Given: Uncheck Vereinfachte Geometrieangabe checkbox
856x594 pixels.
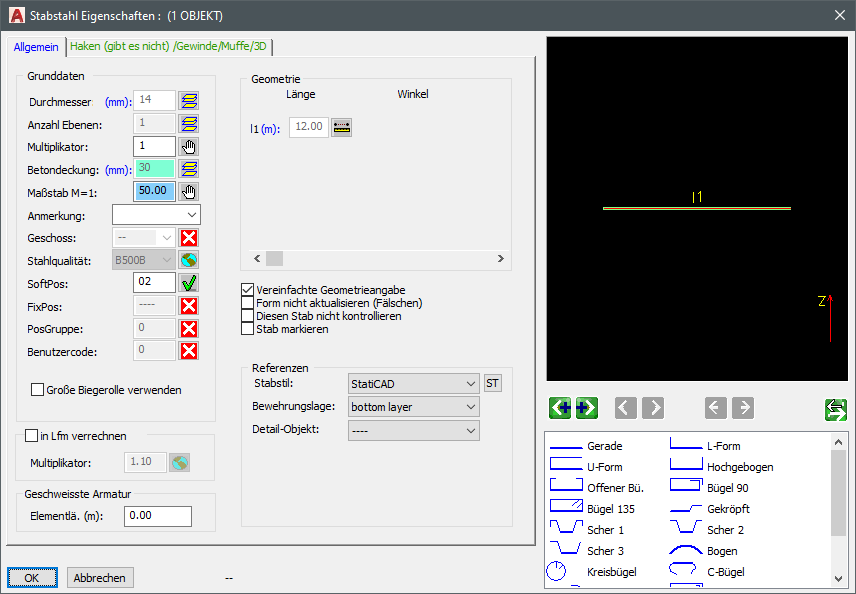Looking at the screenshot, I should [x=247, y=290].
